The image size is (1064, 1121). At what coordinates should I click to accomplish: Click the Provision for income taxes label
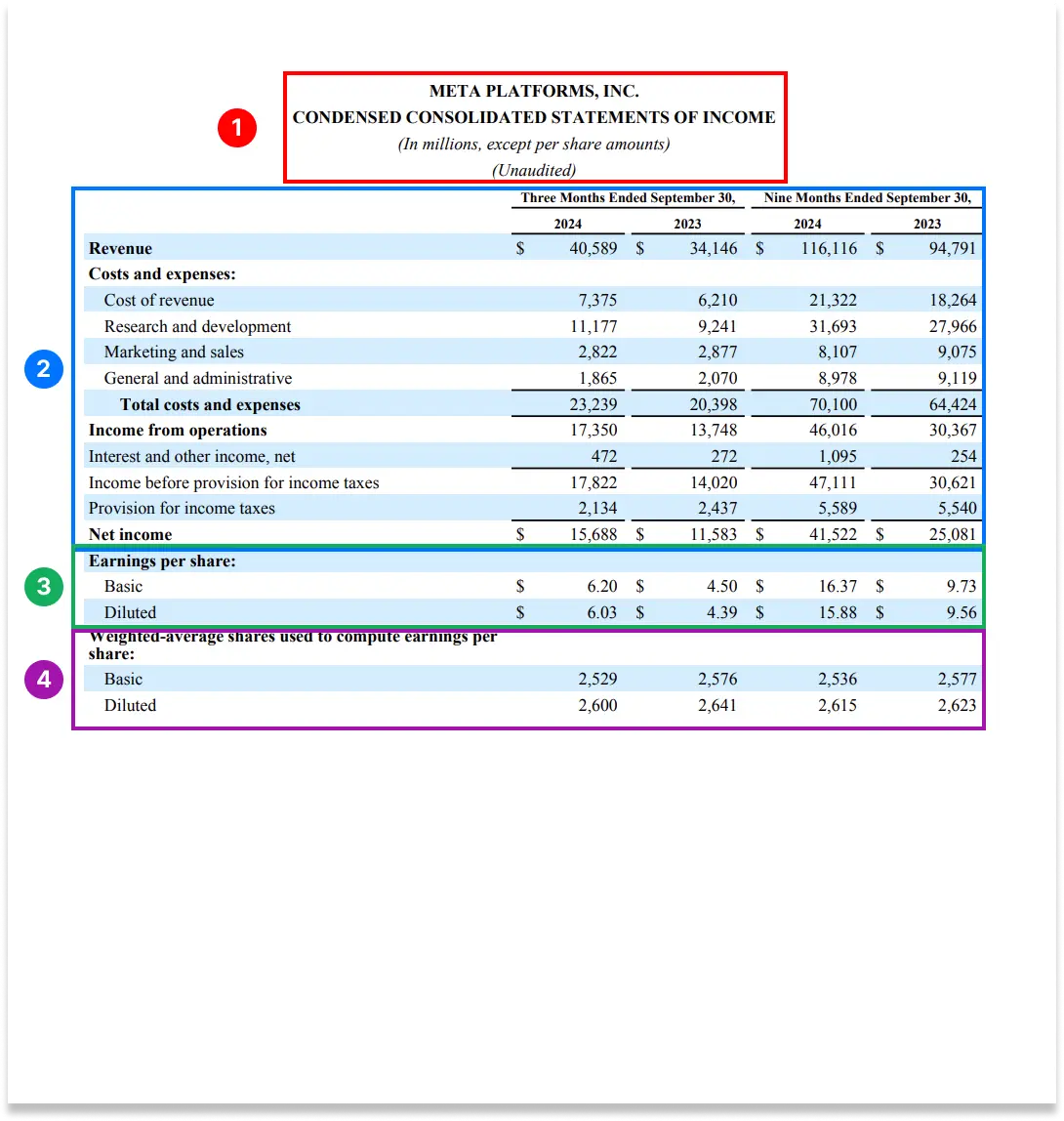point(182,509)
